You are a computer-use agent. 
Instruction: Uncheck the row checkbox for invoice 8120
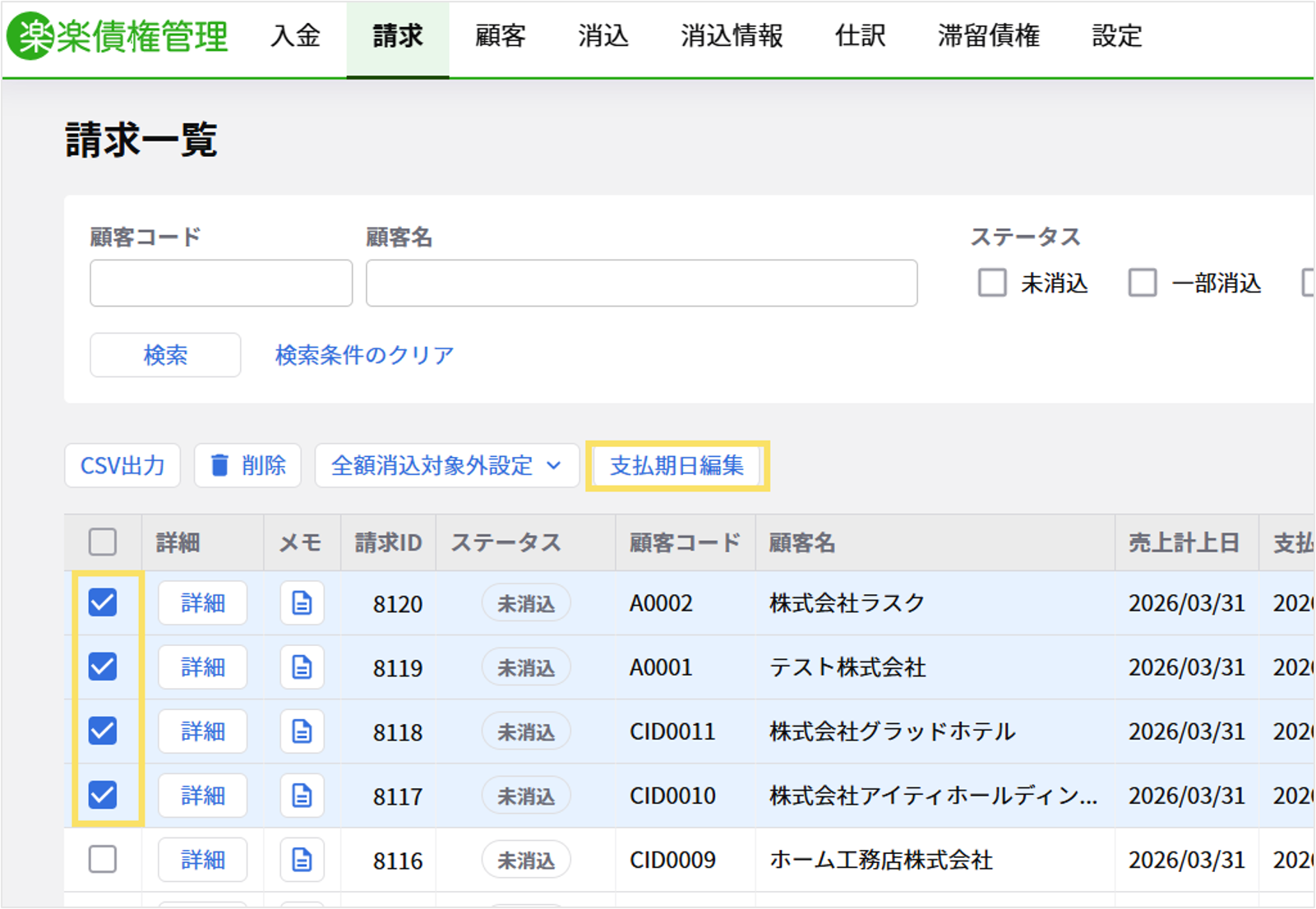(x=103, y=602)
